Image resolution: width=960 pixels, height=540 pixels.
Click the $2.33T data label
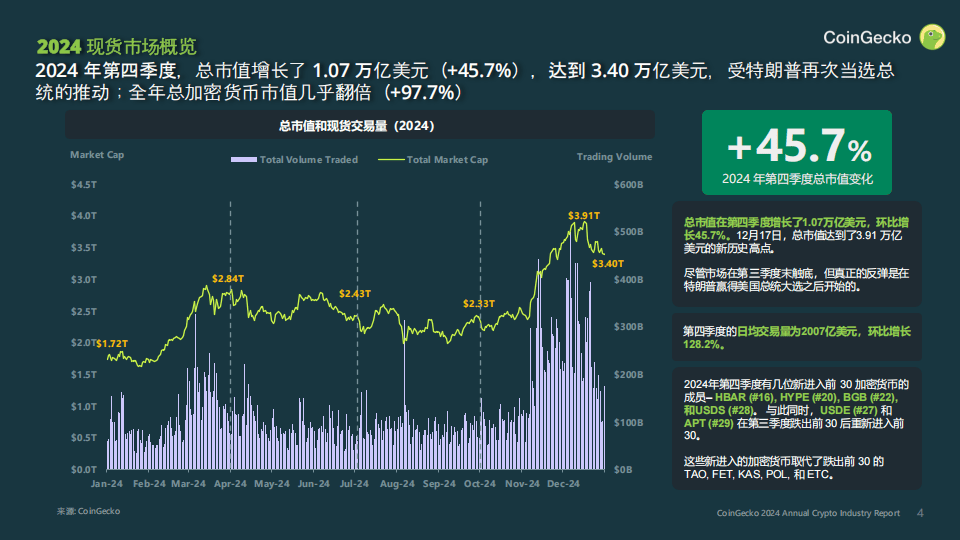(x=479, y=304)
